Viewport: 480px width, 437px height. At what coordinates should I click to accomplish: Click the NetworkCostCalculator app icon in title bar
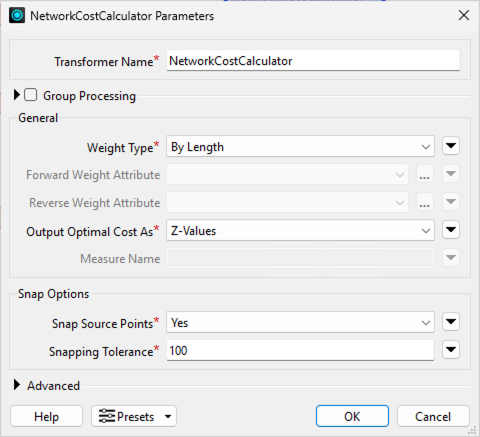pos(17,15)
